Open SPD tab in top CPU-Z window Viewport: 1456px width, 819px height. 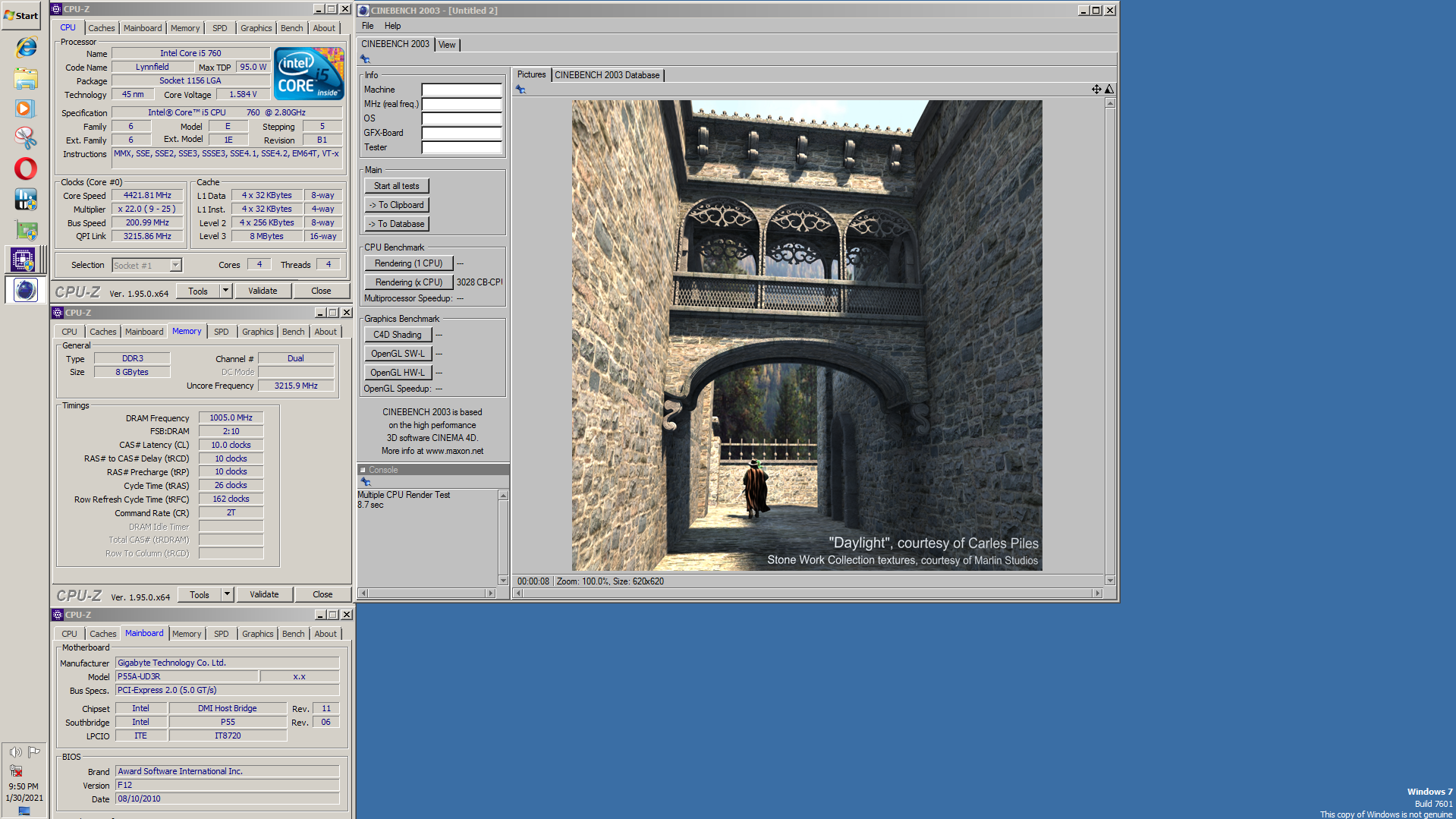pos(220,28)
